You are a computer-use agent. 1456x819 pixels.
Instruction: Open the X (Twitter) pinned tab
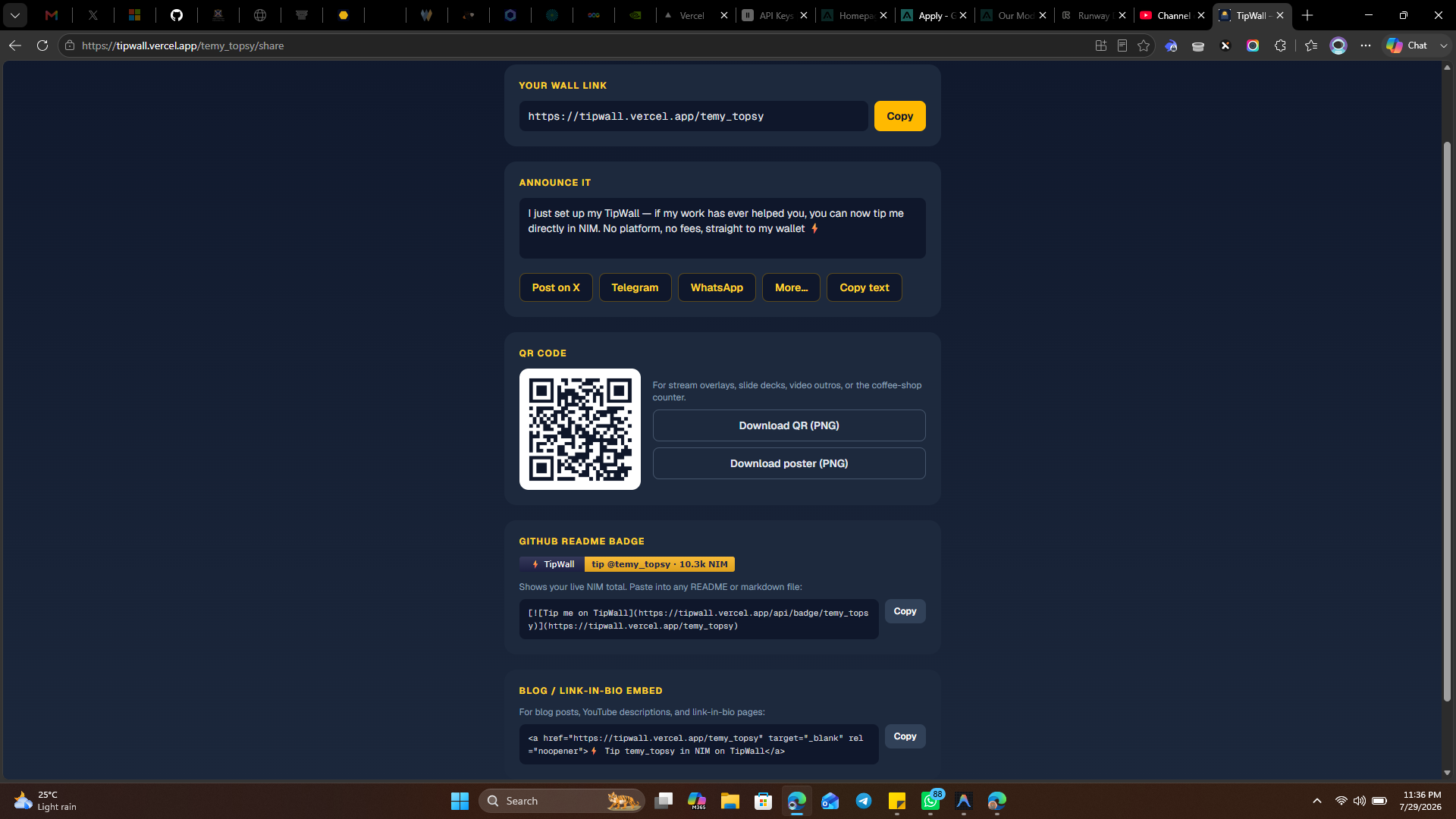93,15
